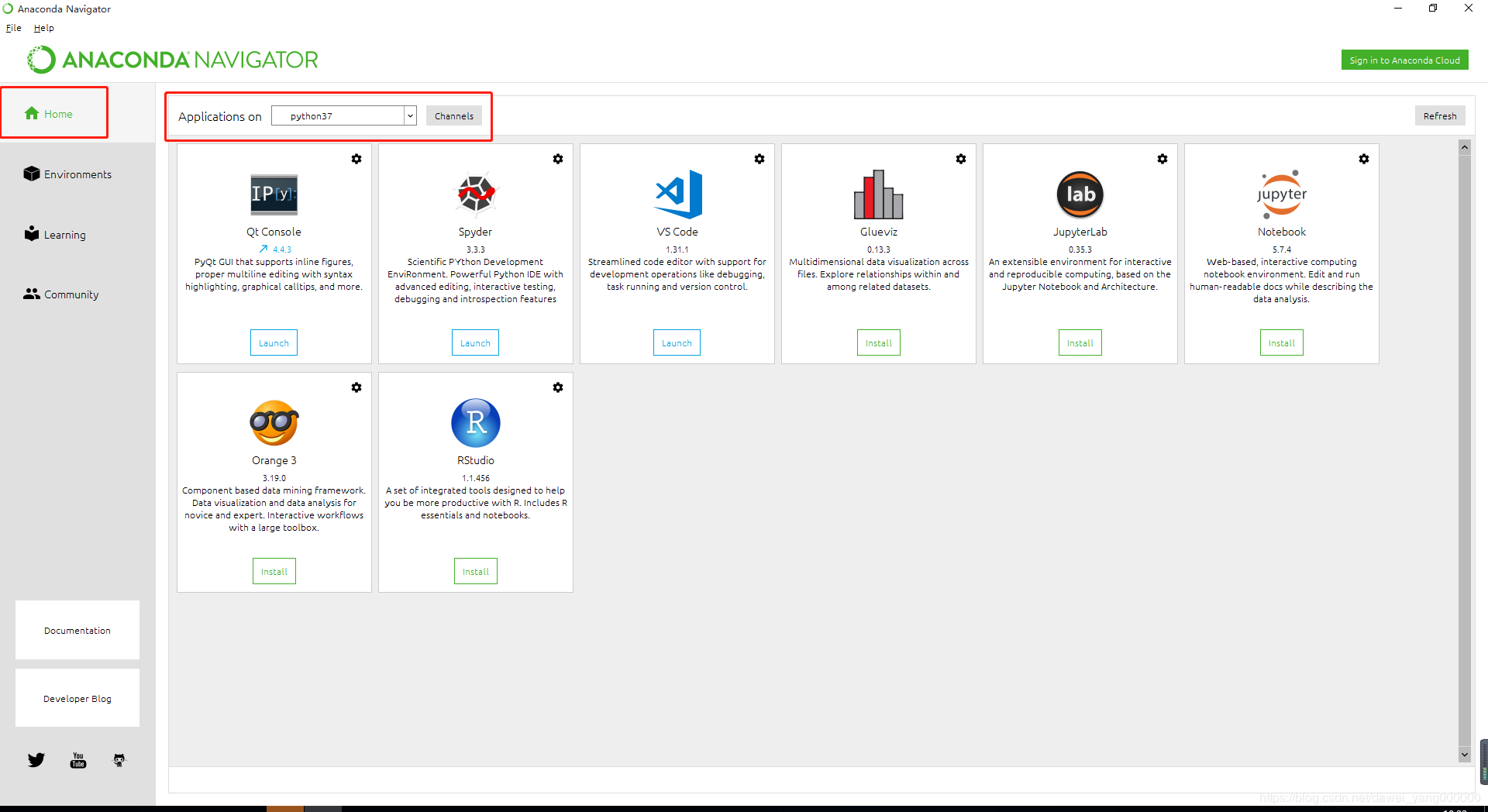1488x812 pixels.
Task: Install Orange 3
Action: pos(274,571)
